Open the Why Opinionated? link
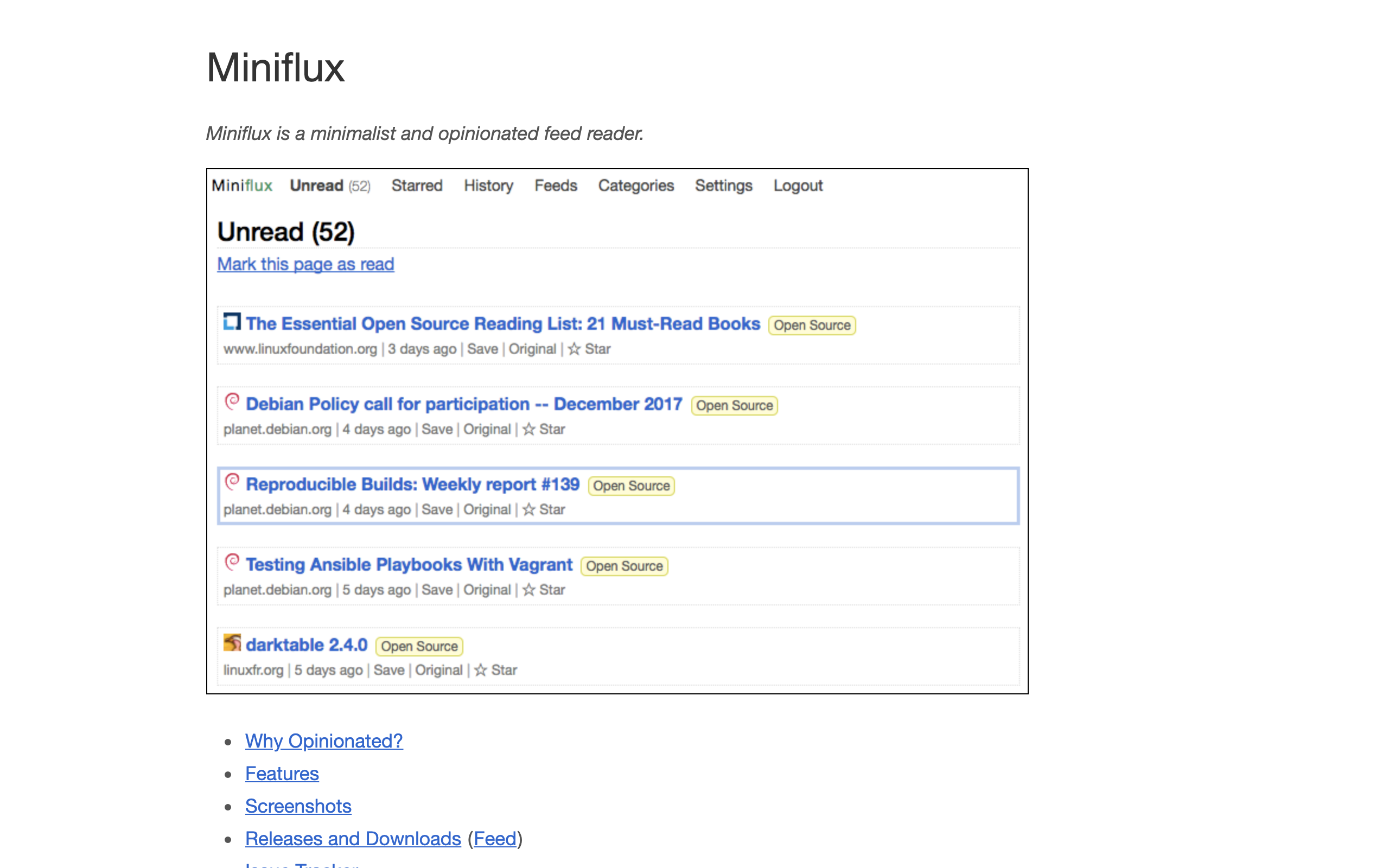This screenshot has width=1389, height=868. click(324, 741)
